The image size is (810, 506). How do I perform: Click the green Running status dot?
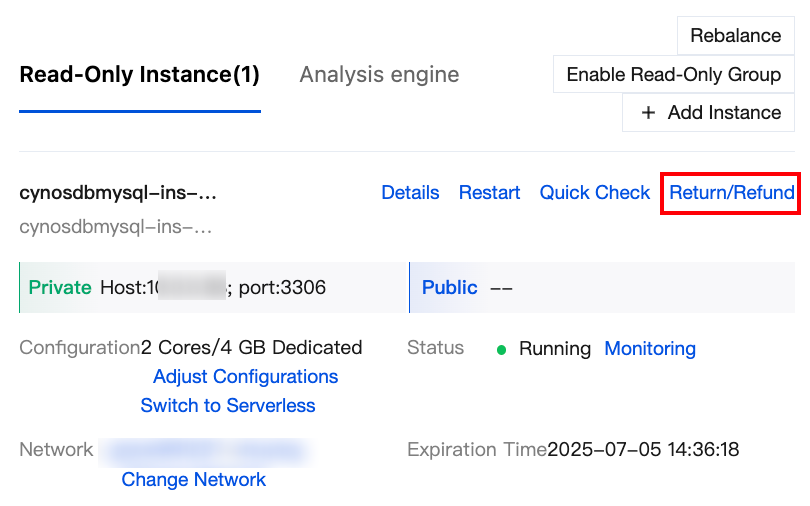click(502, 349)
